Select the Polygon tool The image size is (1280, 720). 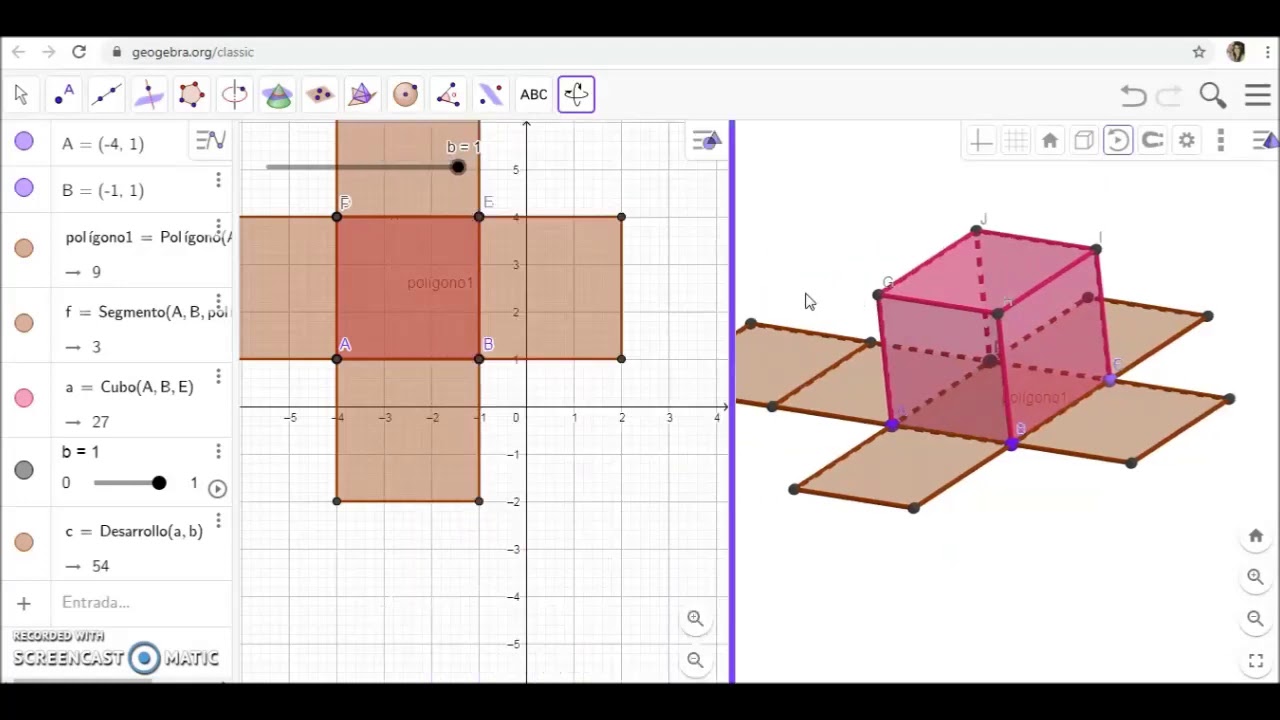click(192, 94)
